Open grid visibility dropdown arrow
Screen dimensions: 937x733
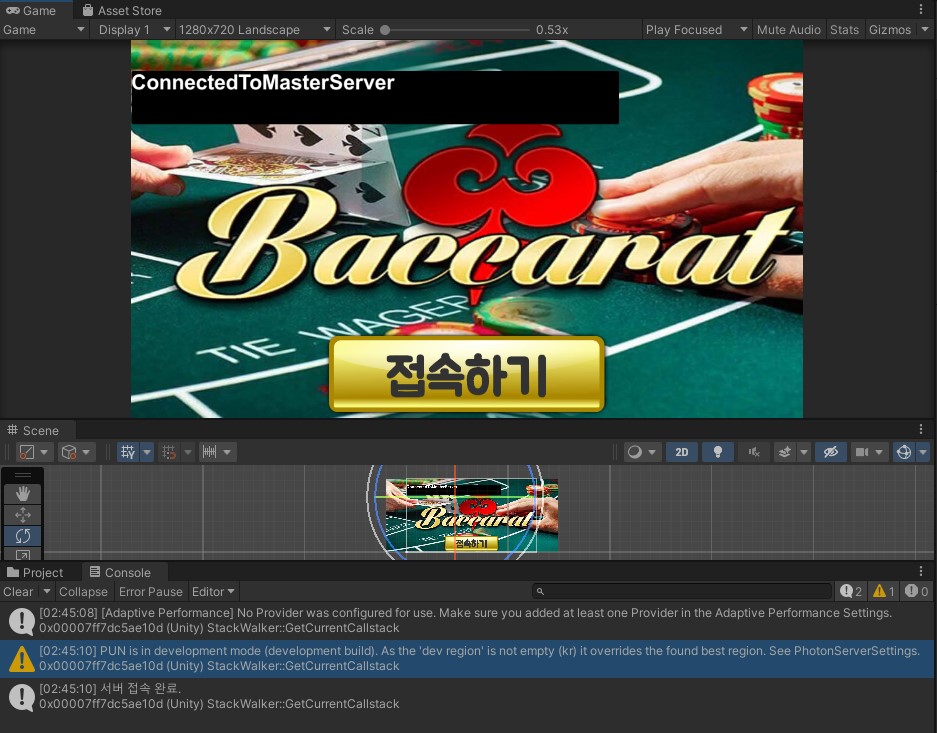147,452
